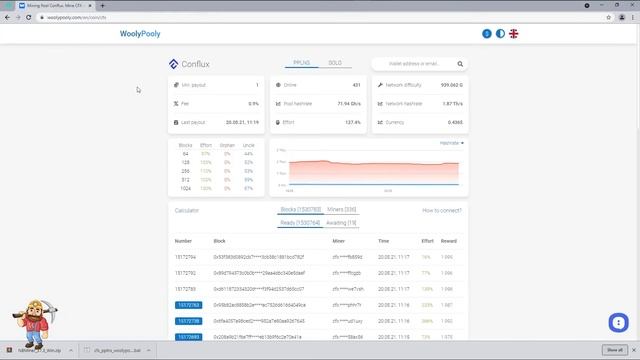Click the Fee percent icon
This screenshot has height=360, width=640.
[176, 104]
